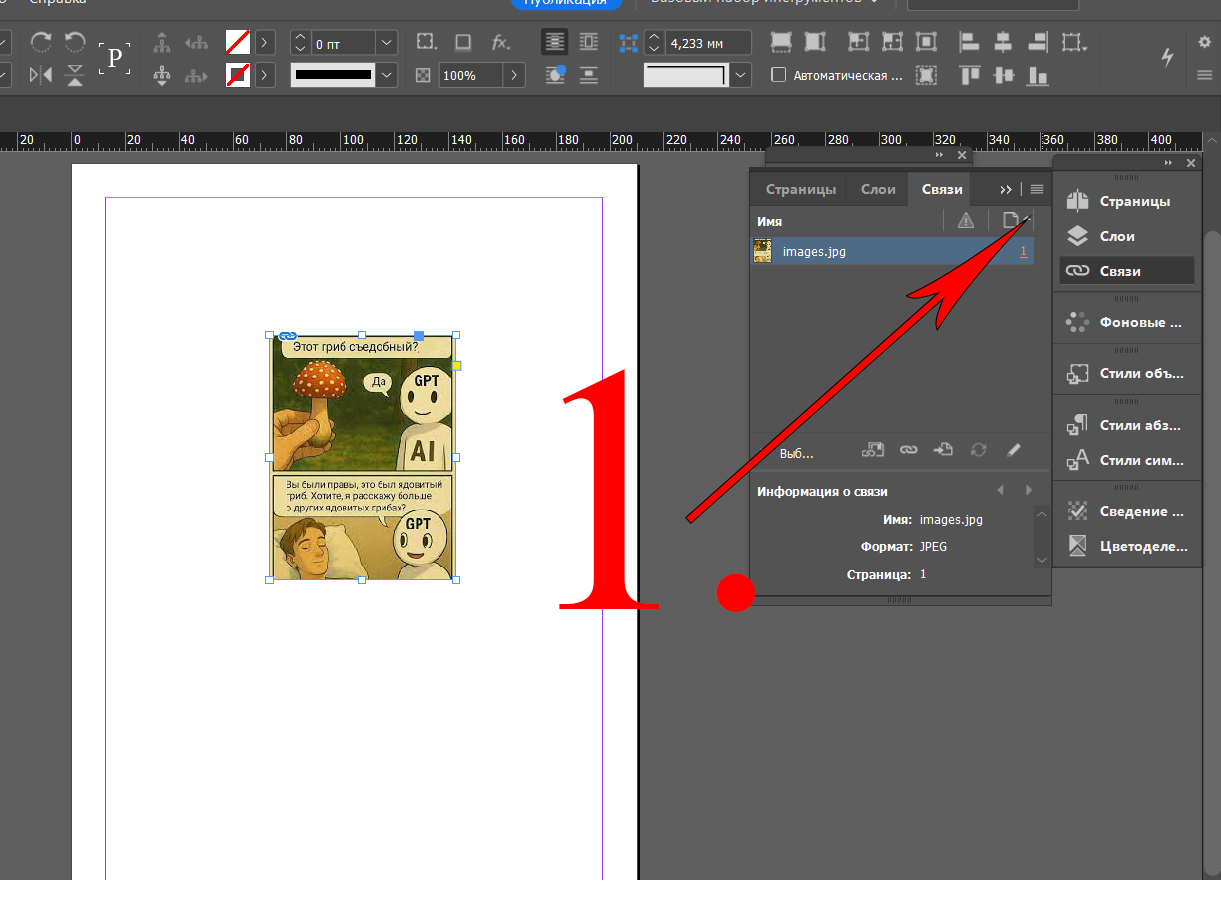Image resolution: width=1221 pixels, height=904 pixels.
Task: Click the 4,233 мм field
Action: (708, 43)
